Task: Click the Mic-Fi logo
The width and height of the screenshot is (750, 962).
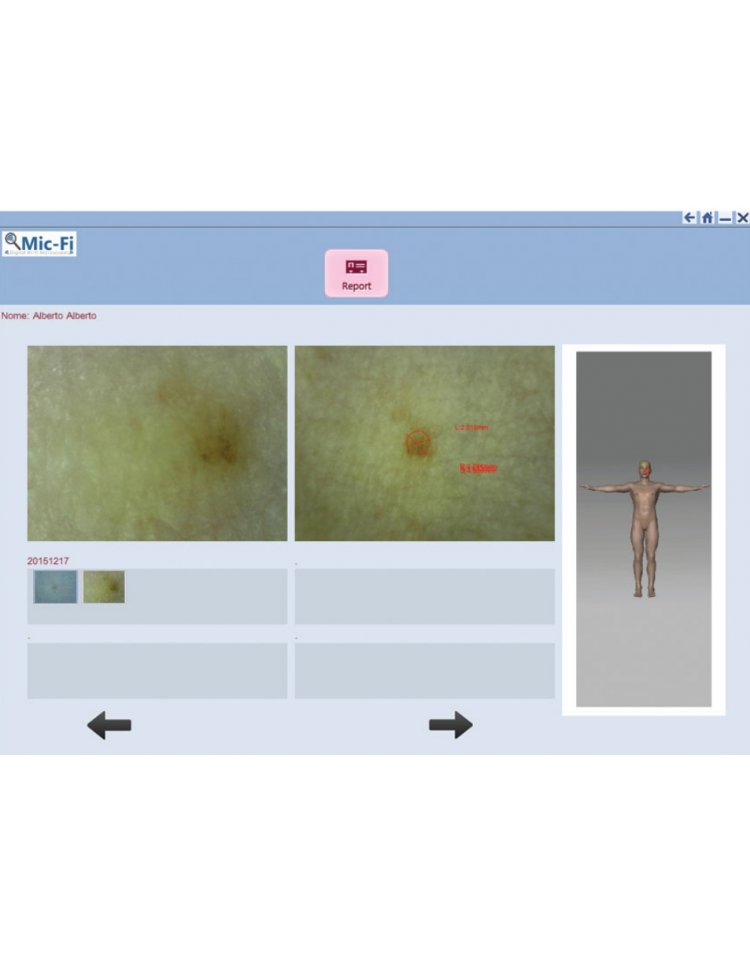Action: tap(39, 244)
